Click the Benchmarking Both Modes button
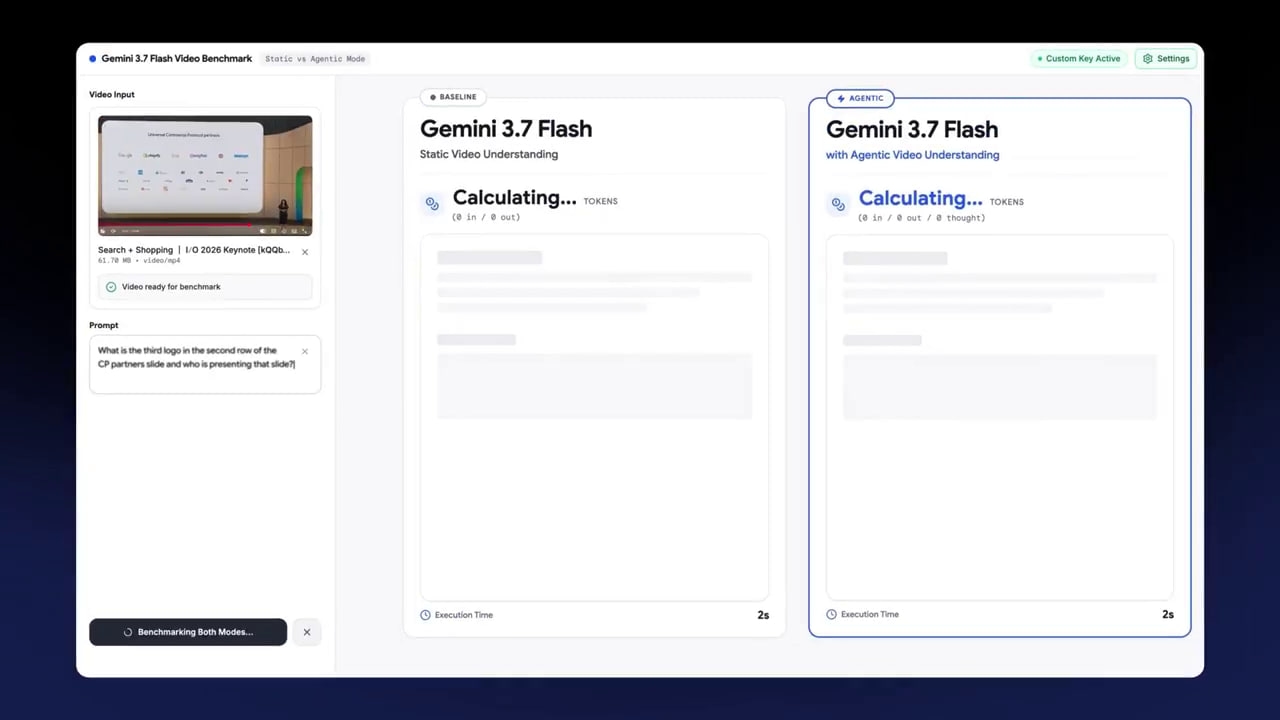The height and width of the screenshot is (720, 1280). (188, 632)
